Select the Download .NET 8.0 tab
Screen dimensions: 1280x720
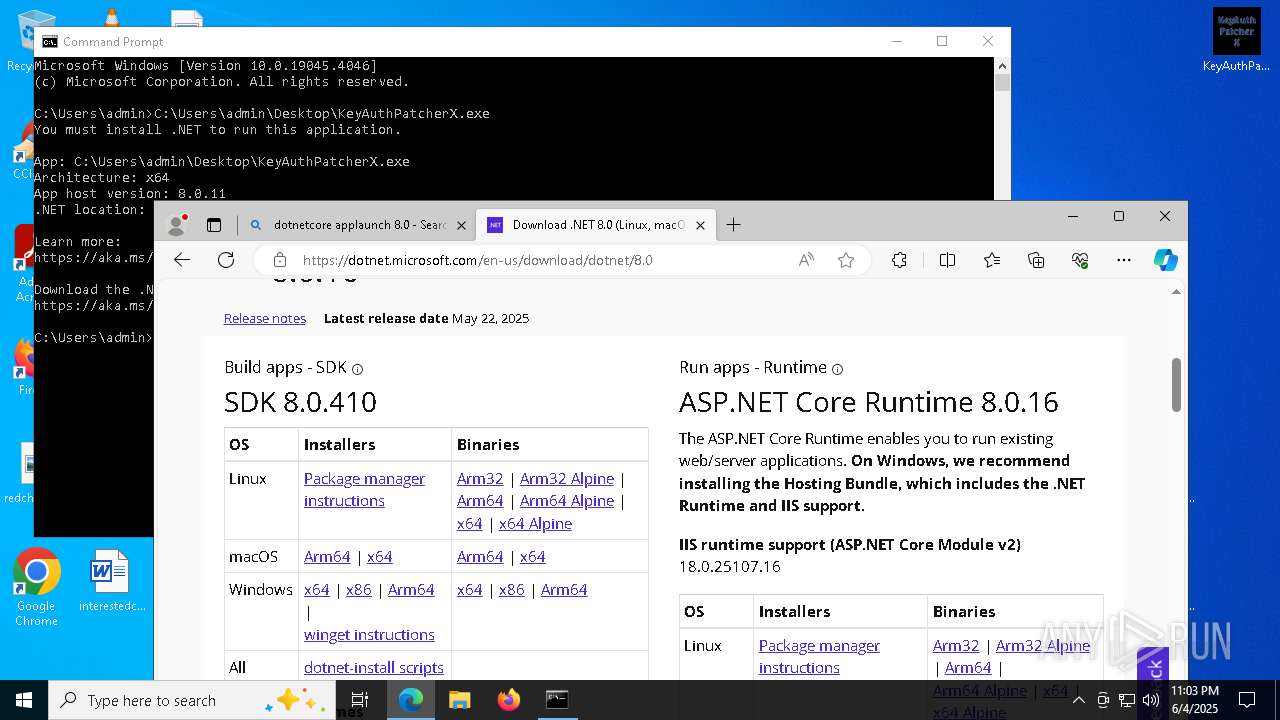(597, 225)
